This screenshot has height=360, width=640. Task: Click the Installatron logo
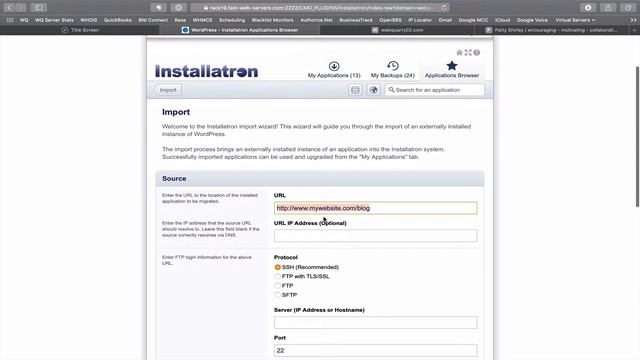click(207, 71)
